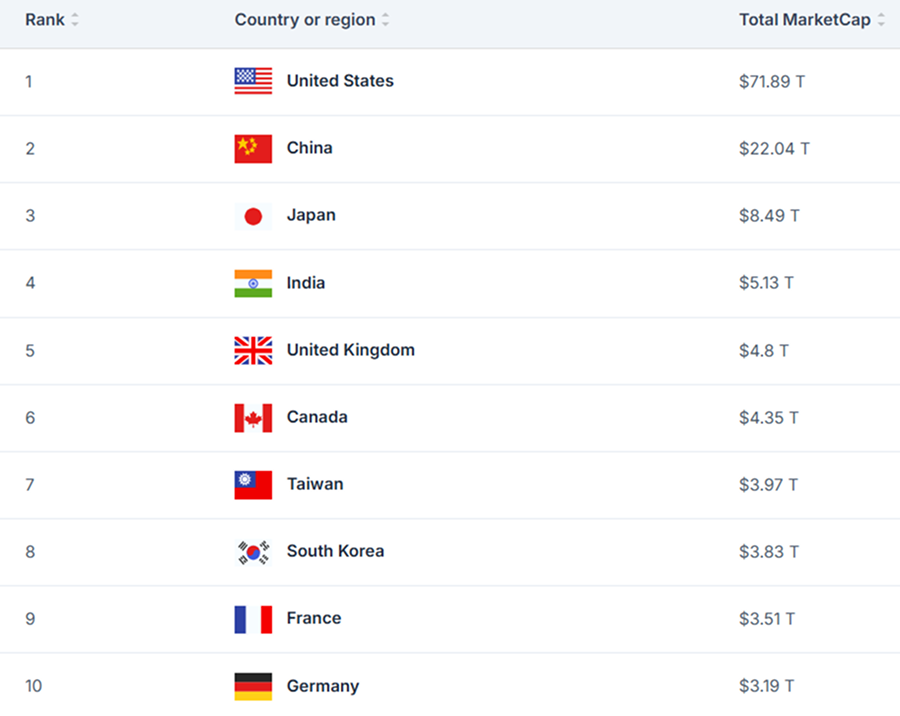900x716 pixels.
Task: Click the United Kingdom flag icon
Action: coord(253,350)
